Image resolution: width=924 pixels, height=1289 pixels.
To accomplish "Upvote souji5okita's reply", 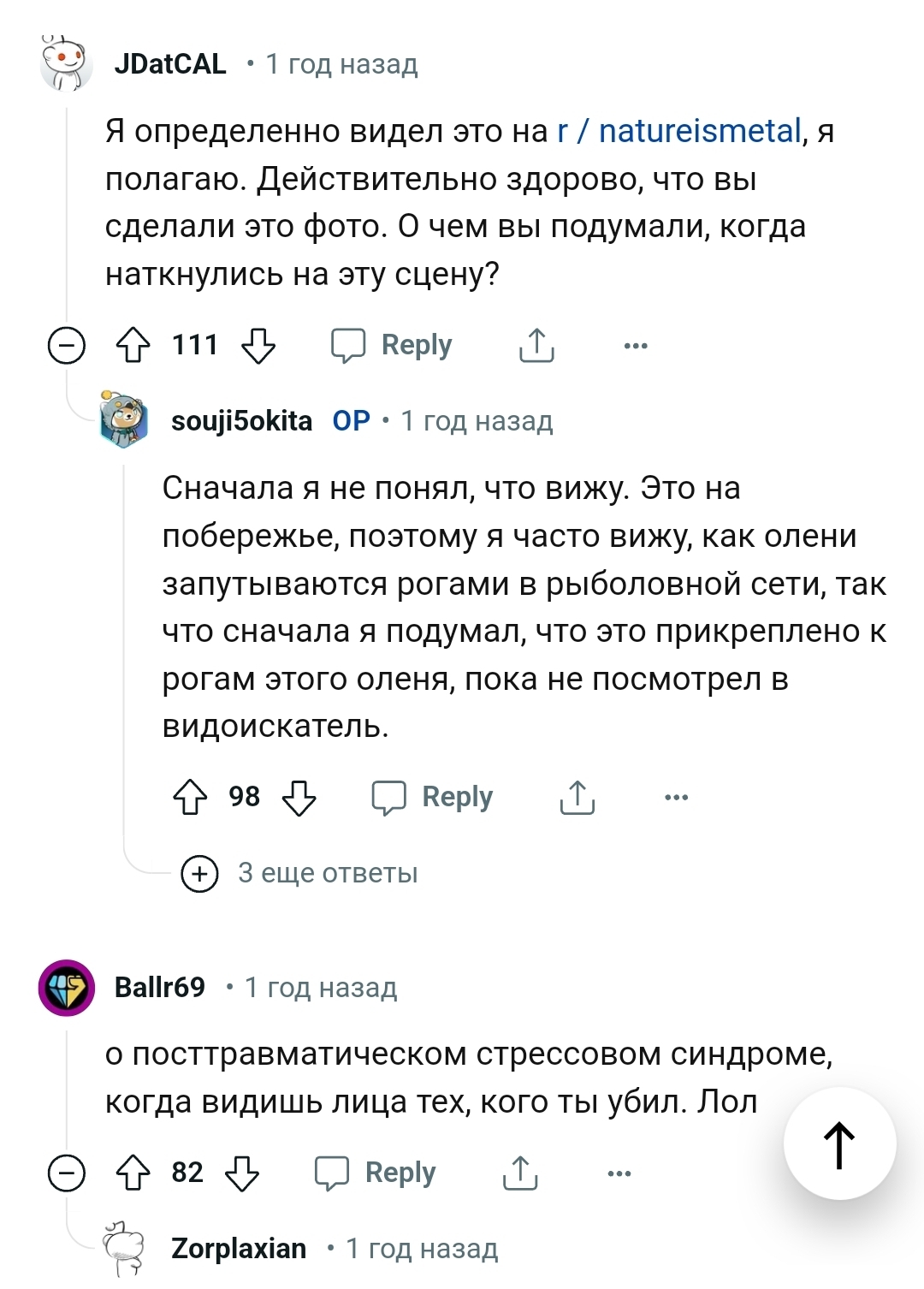I will click(190, 798).
